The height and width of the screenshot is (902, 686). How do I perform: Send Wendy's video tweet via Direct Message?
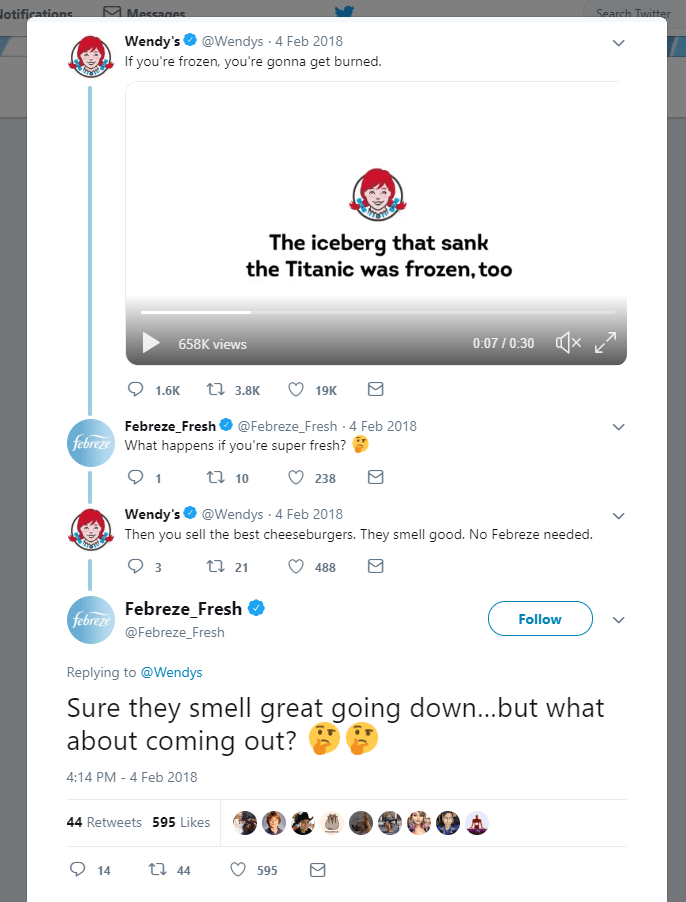[x=375, y=389]
